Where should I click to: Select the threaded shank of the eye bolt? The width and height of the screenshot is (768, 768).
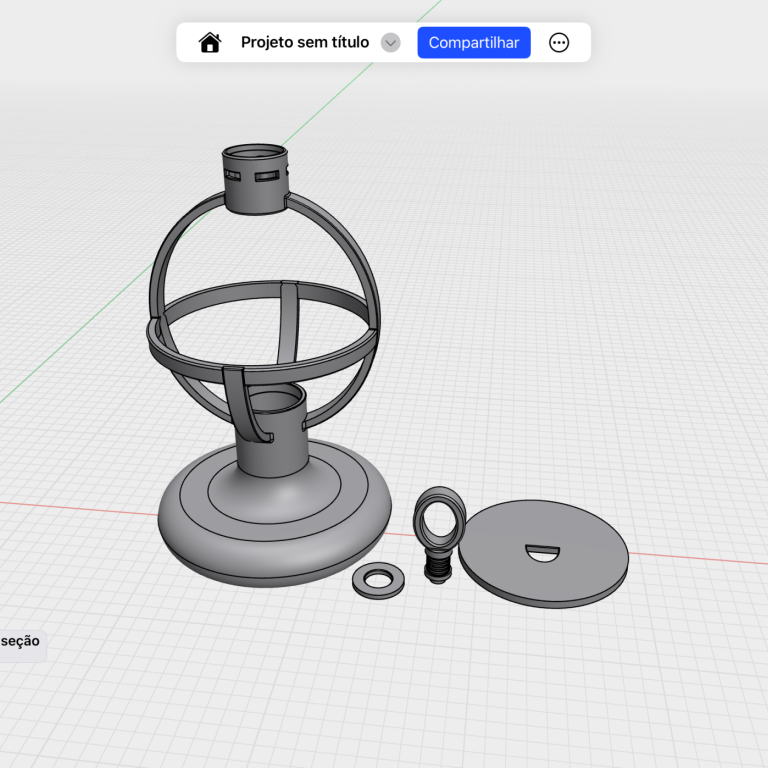pyautogui.click(x=437, y=568)
